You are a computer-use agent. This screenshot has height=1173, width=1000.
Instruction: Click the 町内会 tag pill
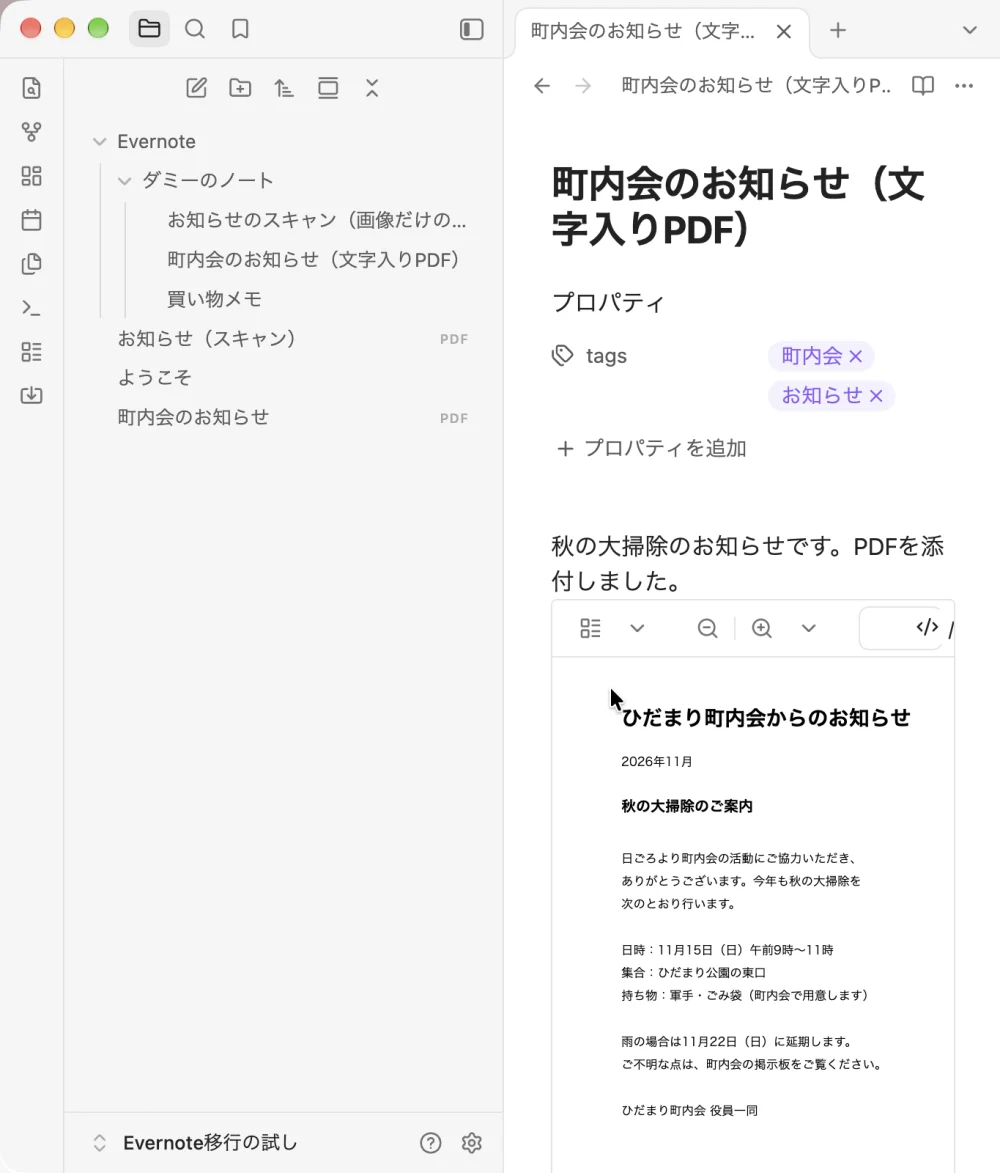(812, 356)
